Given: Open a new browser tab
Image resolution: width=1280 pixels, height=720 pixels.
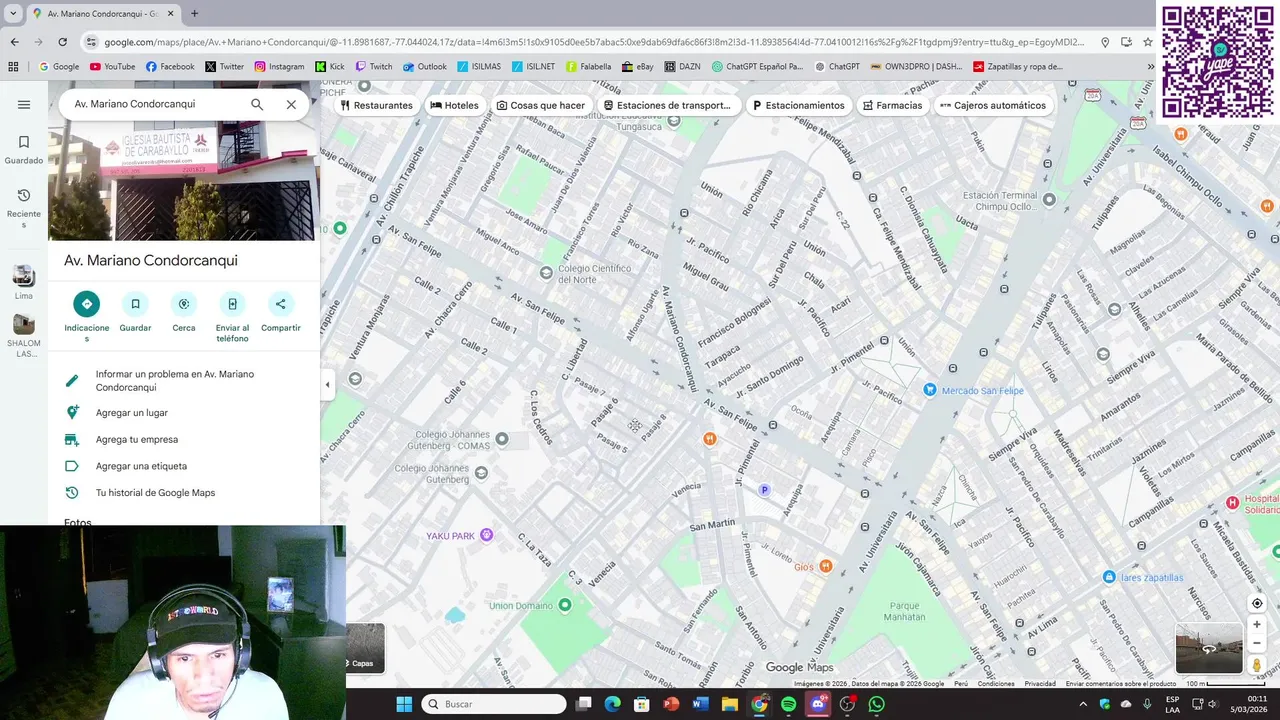Looking at the screenshot, I should tap(194, 14).
